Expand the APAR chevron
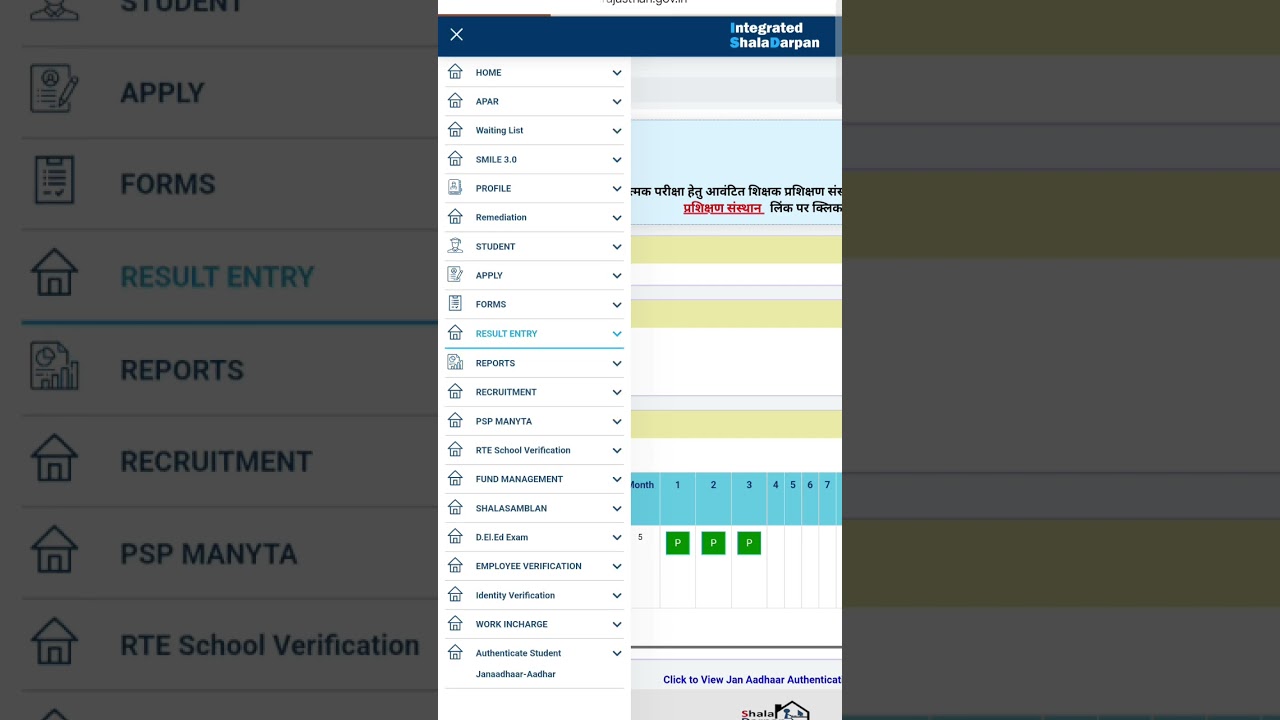The width and height of the screenshot is (1280, 720). pyautogui.click(x=617, y=102)
